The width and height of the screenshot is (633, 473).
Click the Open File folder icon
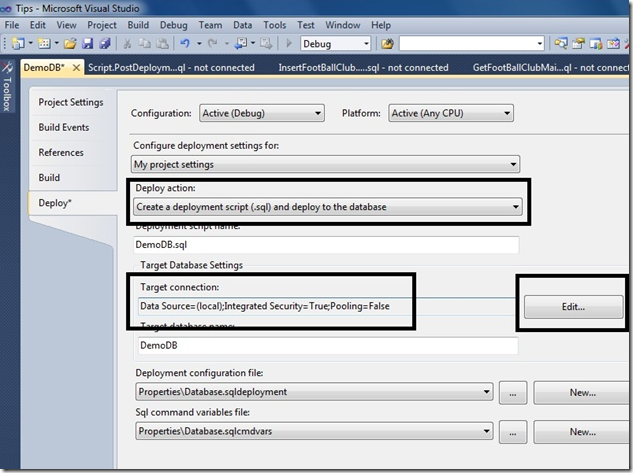point(70,43)
